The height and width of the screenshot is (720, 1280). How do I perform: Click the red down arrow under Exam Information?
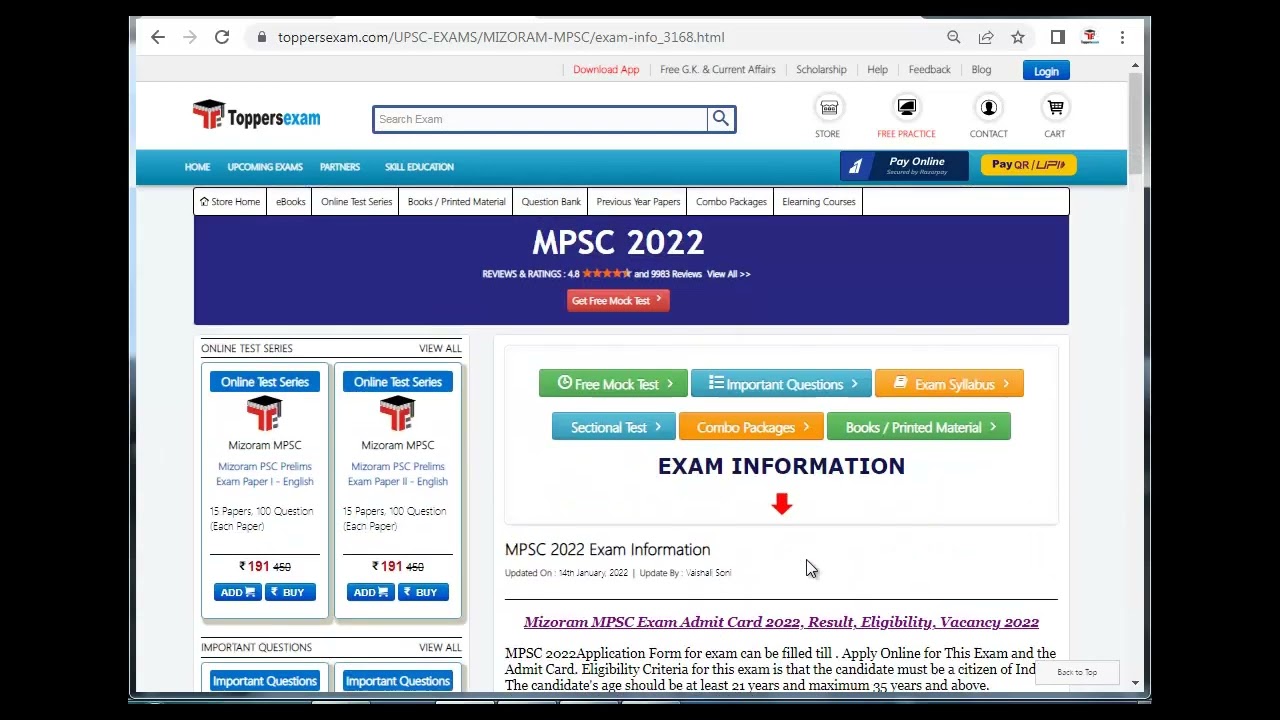[x=782, y=504]
